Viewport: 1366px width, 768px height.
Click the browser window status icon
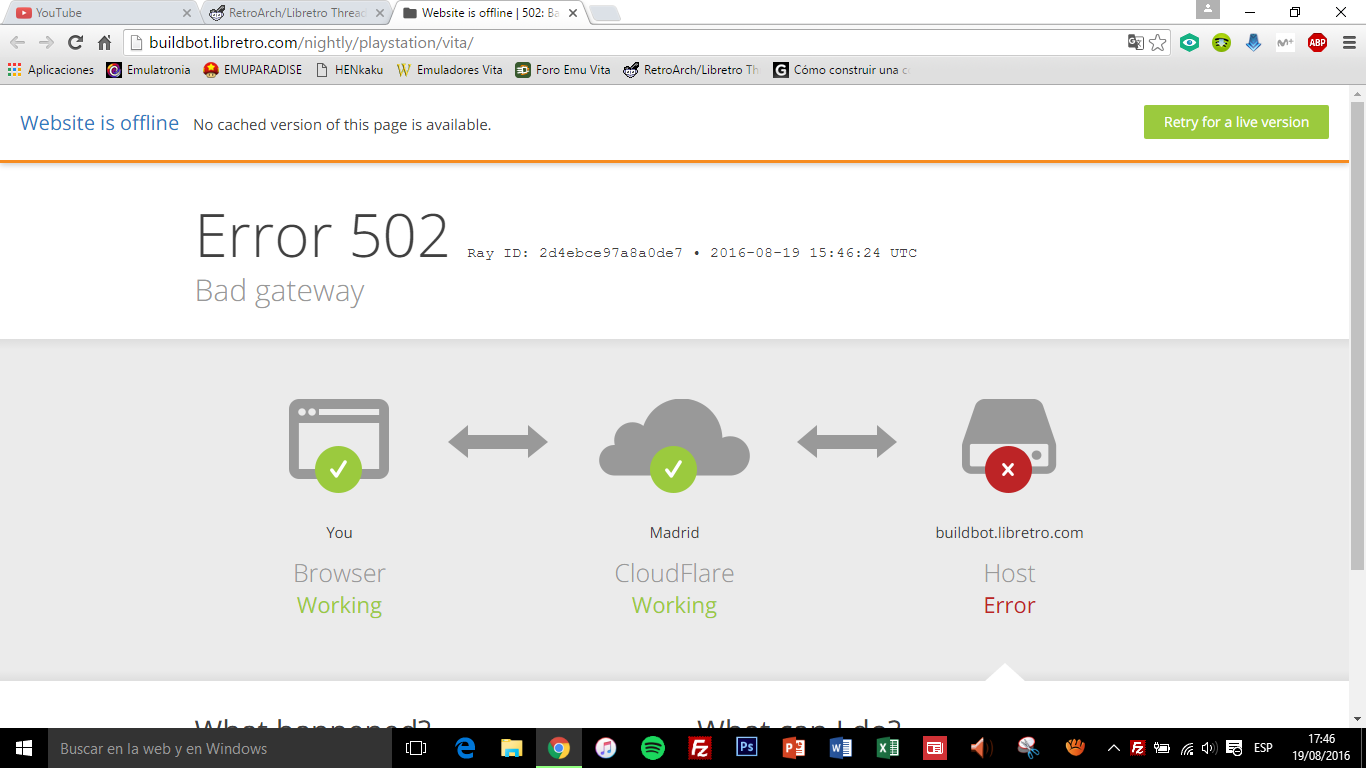(x=339, y=444)
